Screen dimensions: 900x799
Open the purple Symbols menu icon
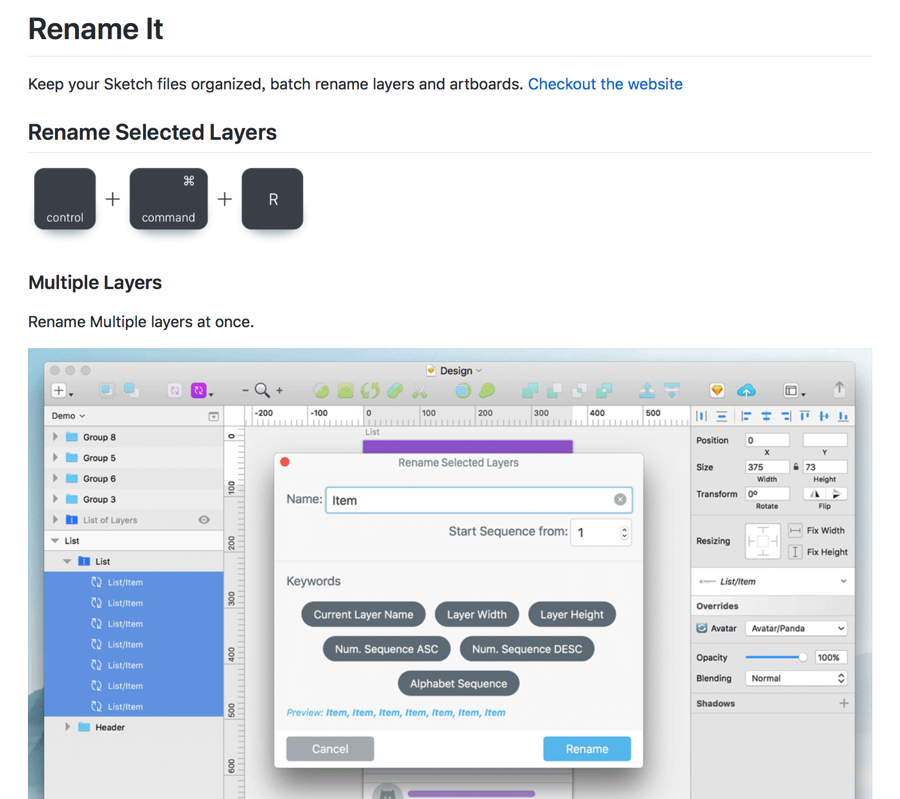201,391
